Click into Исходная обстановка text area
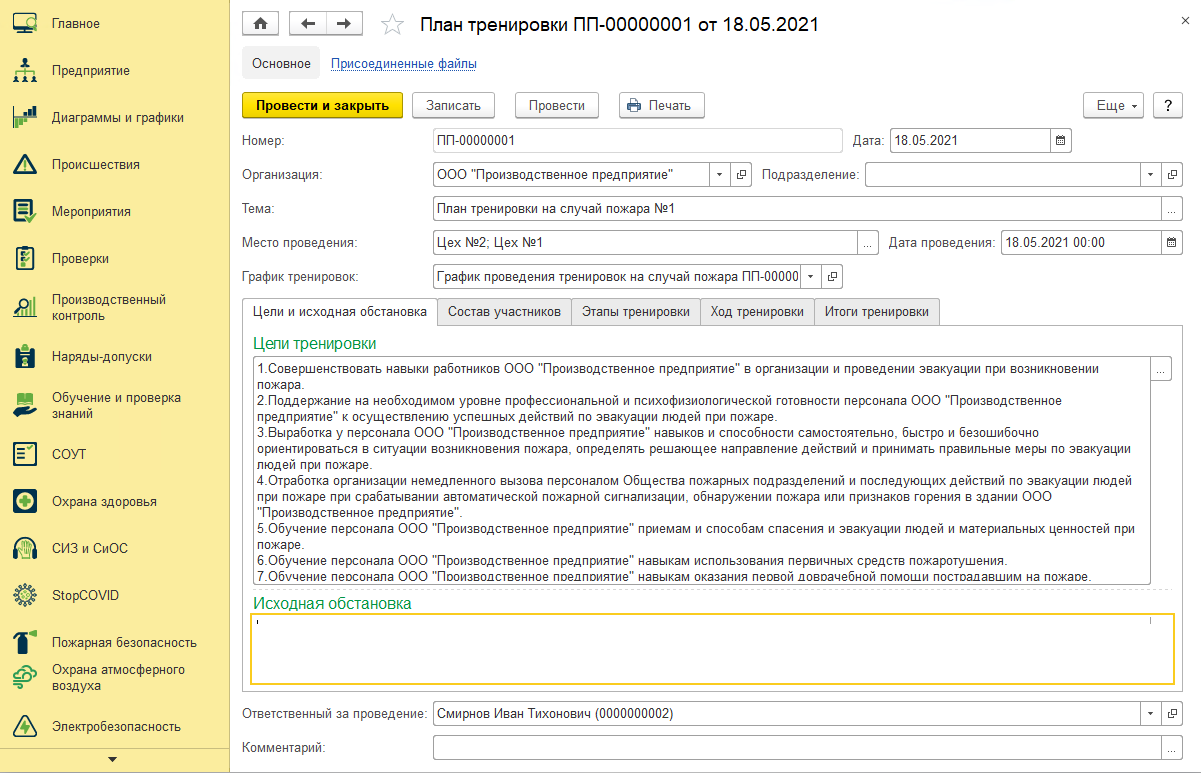 712,648
